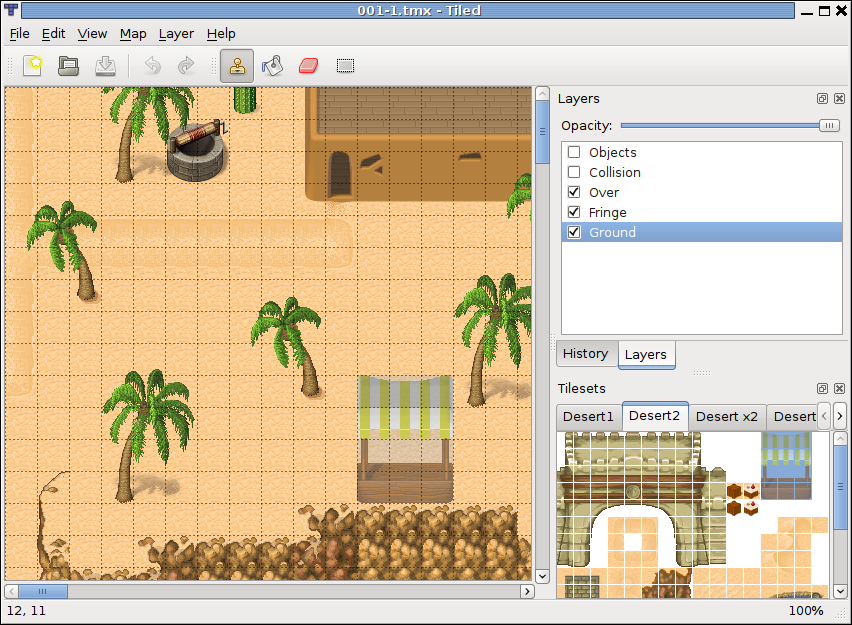Select the Stamp Brush tool
Image resolution: width=852 pixels, height=625 pixels.
(x=237, y=66)
